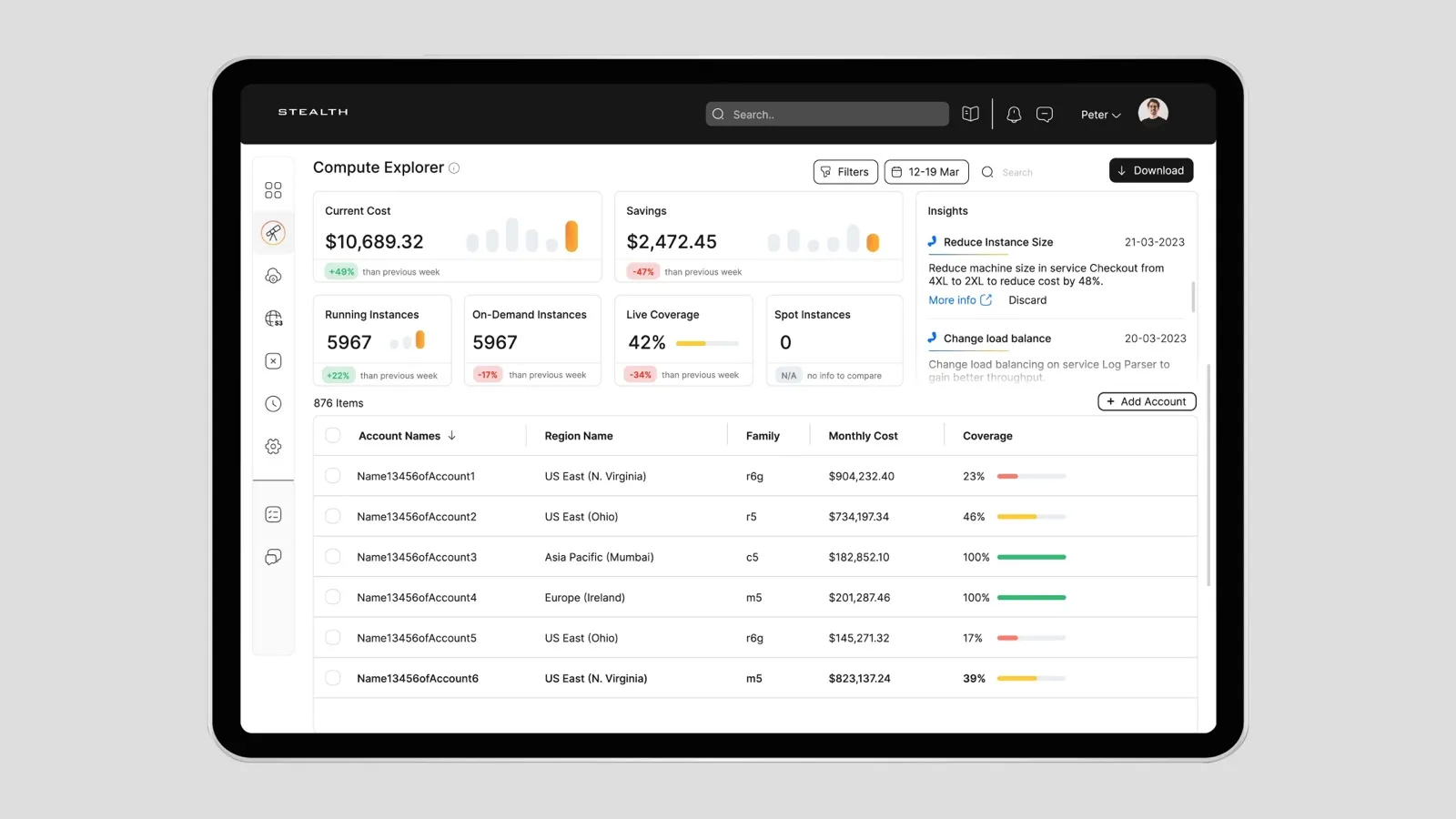Open the dashboard grid icon in sidebar
Image resolution: width=1456 pixels, height=819 pixels.
(273, 190)
